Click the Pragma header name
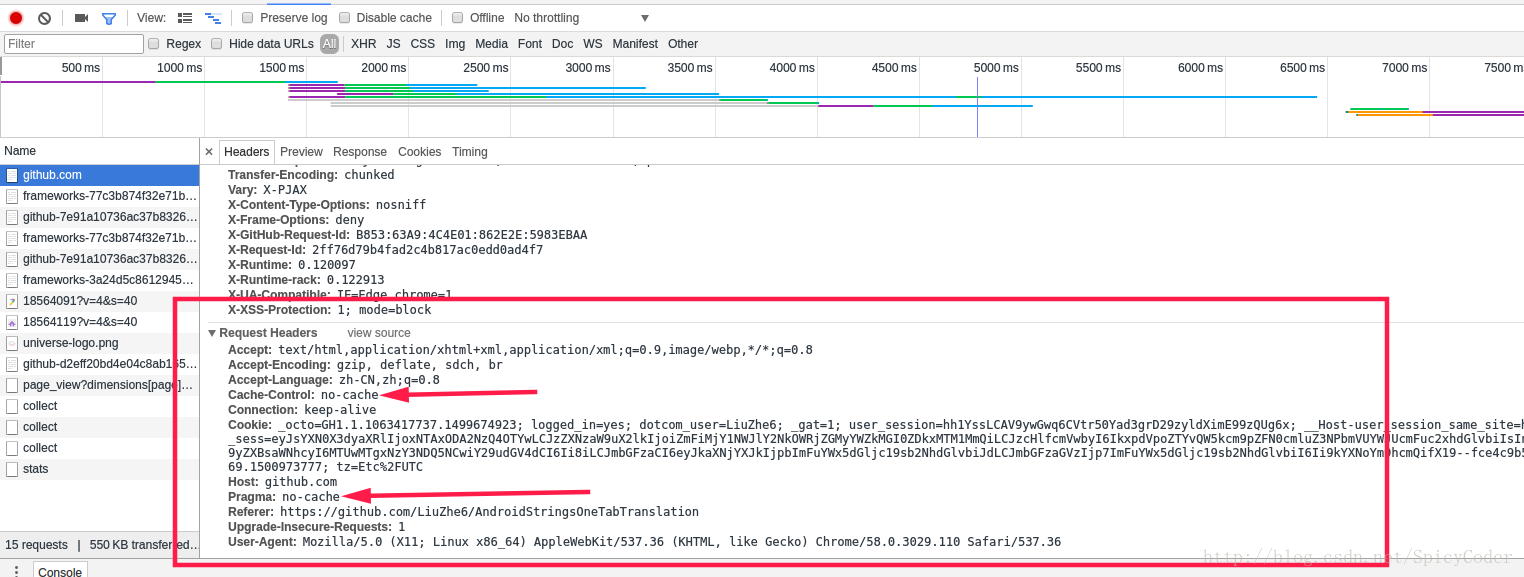Viewport: 1524px width, 577px height. (x=253, y=497)
